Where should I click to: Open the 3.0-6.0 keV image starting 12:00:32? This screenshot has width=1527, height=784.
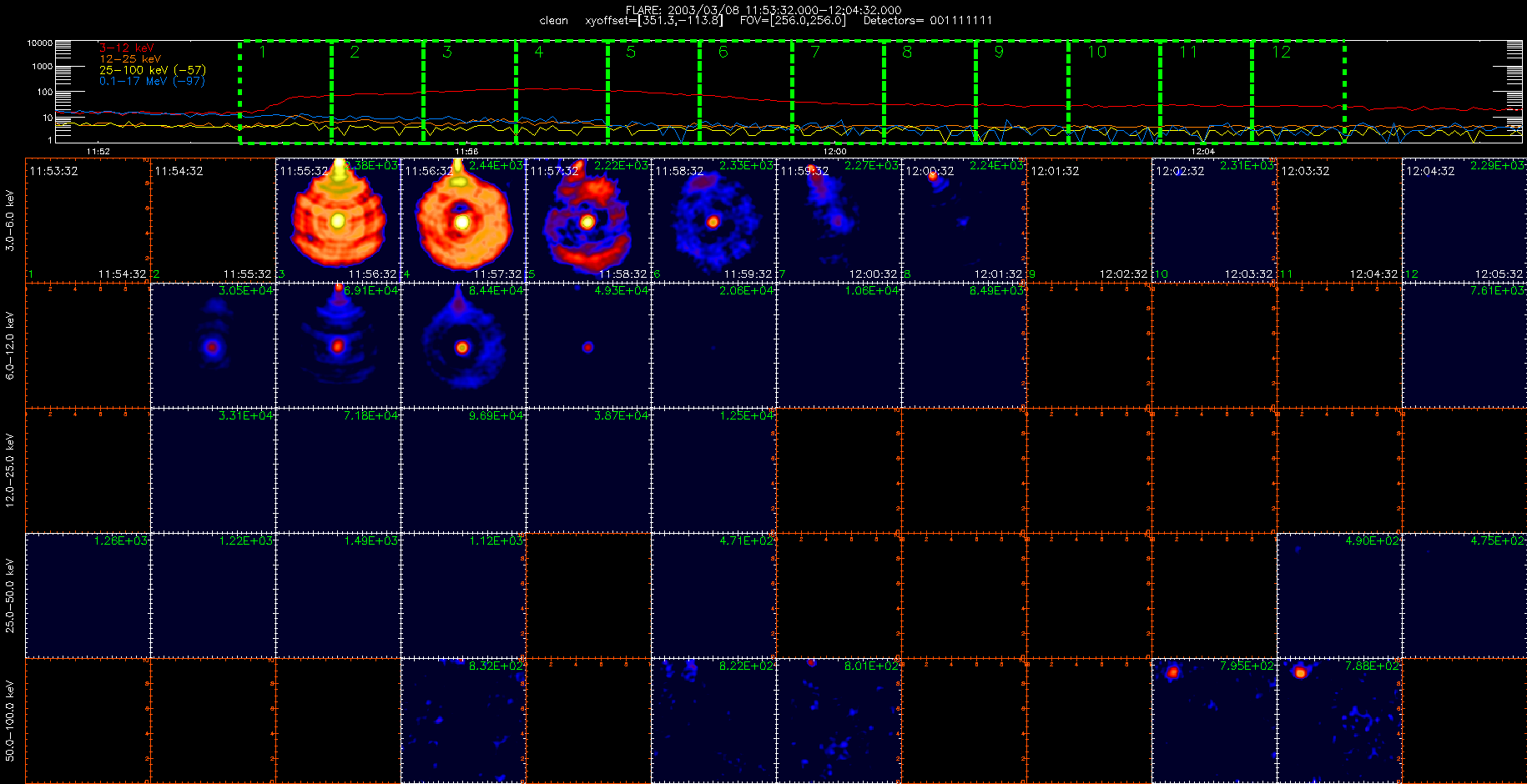click(964, 220)
